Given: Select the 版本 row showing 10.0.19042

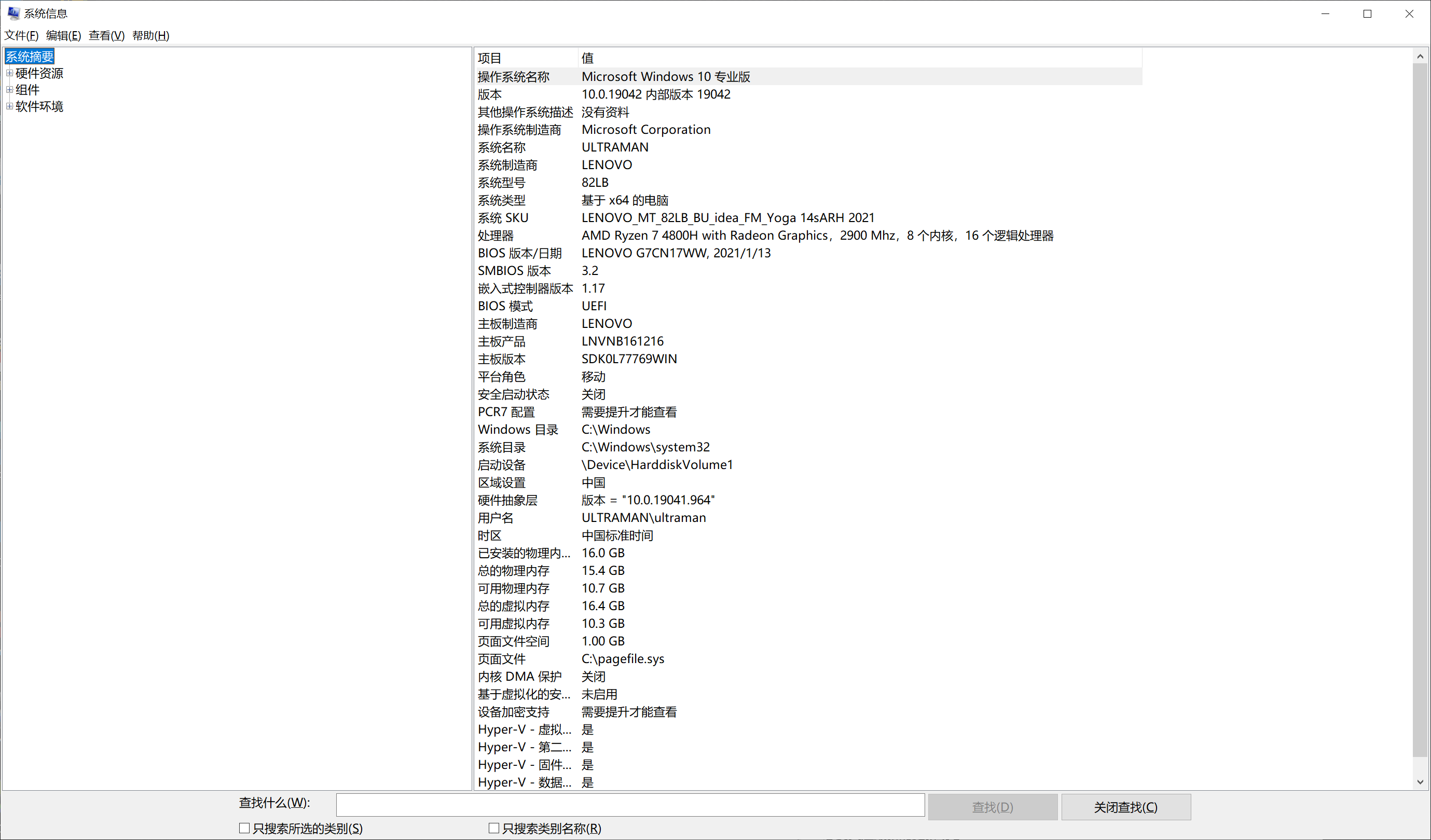Looking at the screenshot, I should click(808, 94).
